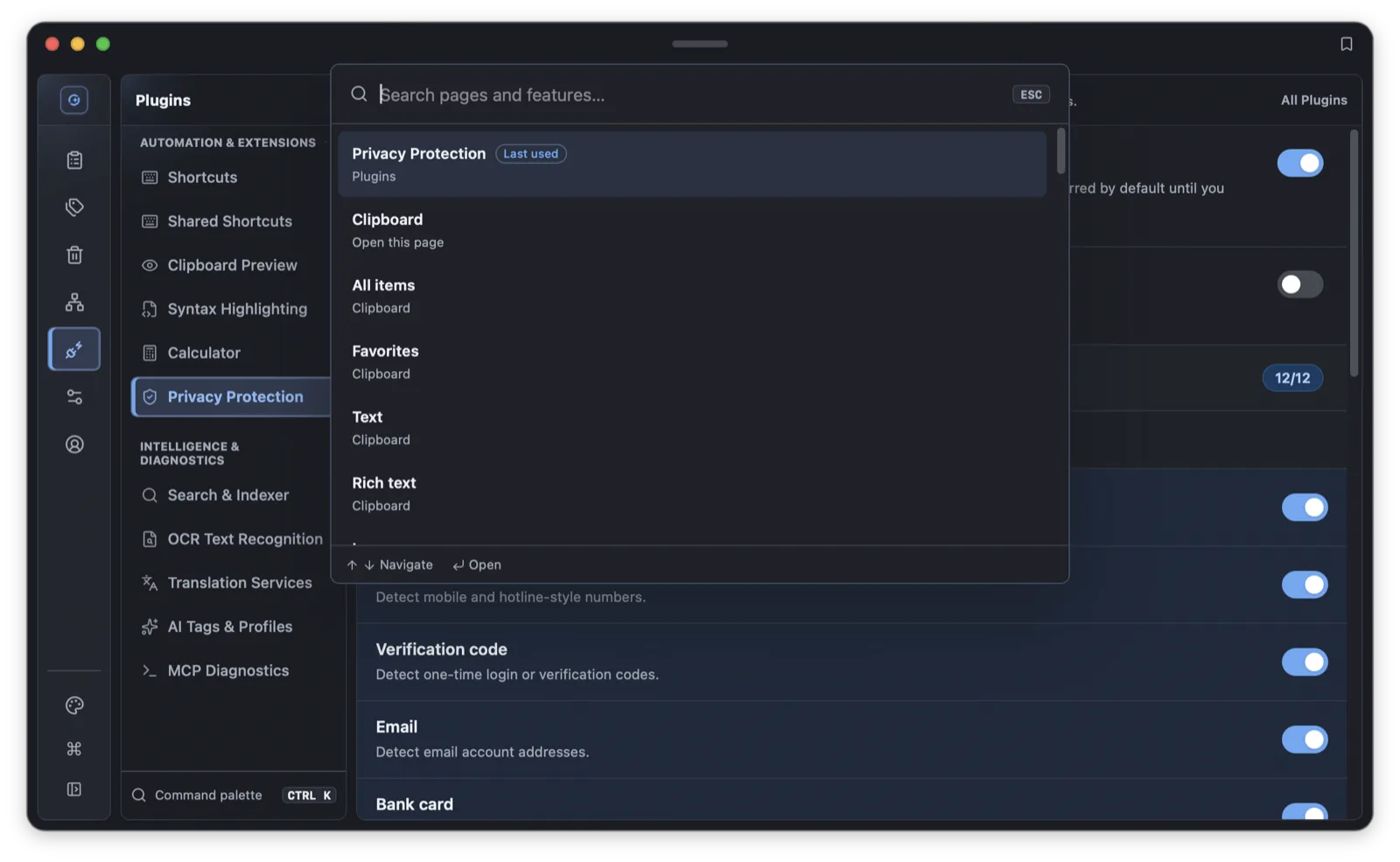Choose the Rich text result in the palette

click(x=692, y=494)
